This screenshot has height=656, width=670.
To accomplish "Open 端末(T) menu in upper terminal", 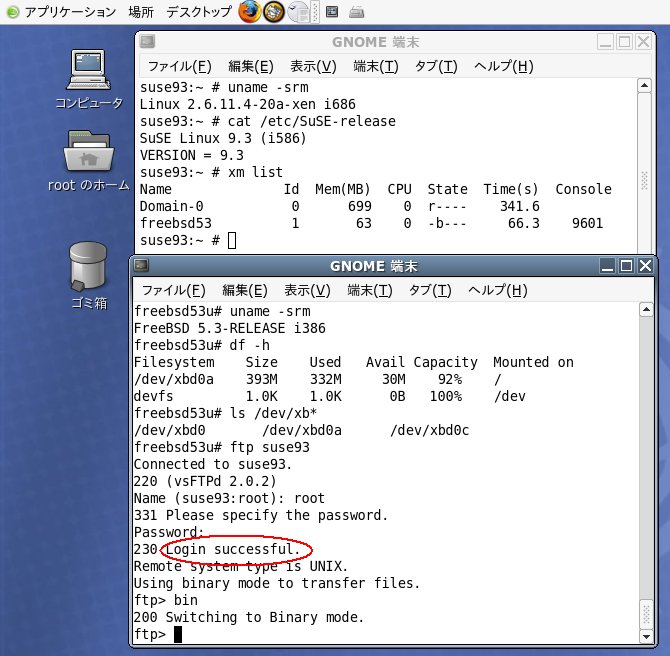I will (376, 66).
